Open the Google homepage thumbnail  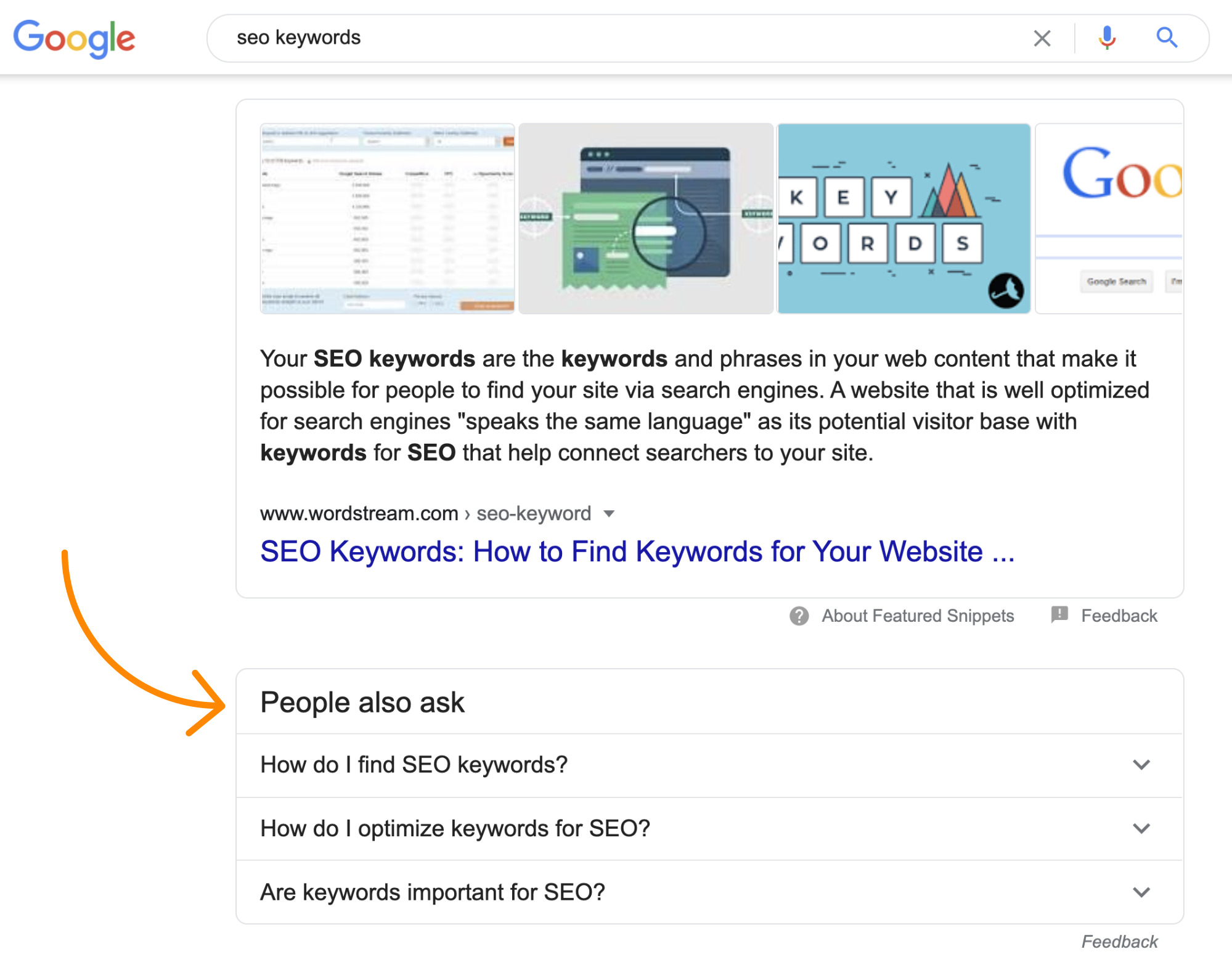[x=1108, y=219]
